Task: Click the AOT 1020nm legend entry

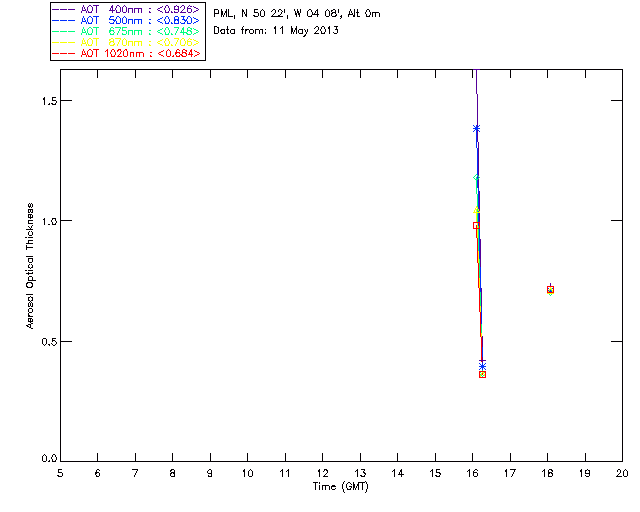Action: point(126,53)
